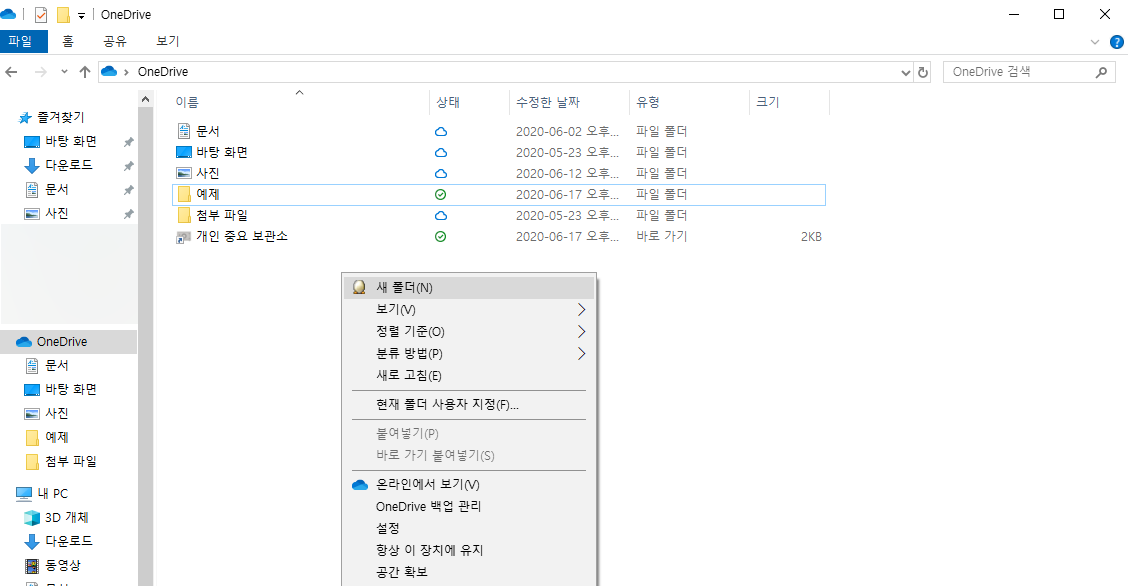Viewport: 1142px width, 586px height.
Task: Switch to the 공유 ribbon tab
Action: (x=115, y=41)
